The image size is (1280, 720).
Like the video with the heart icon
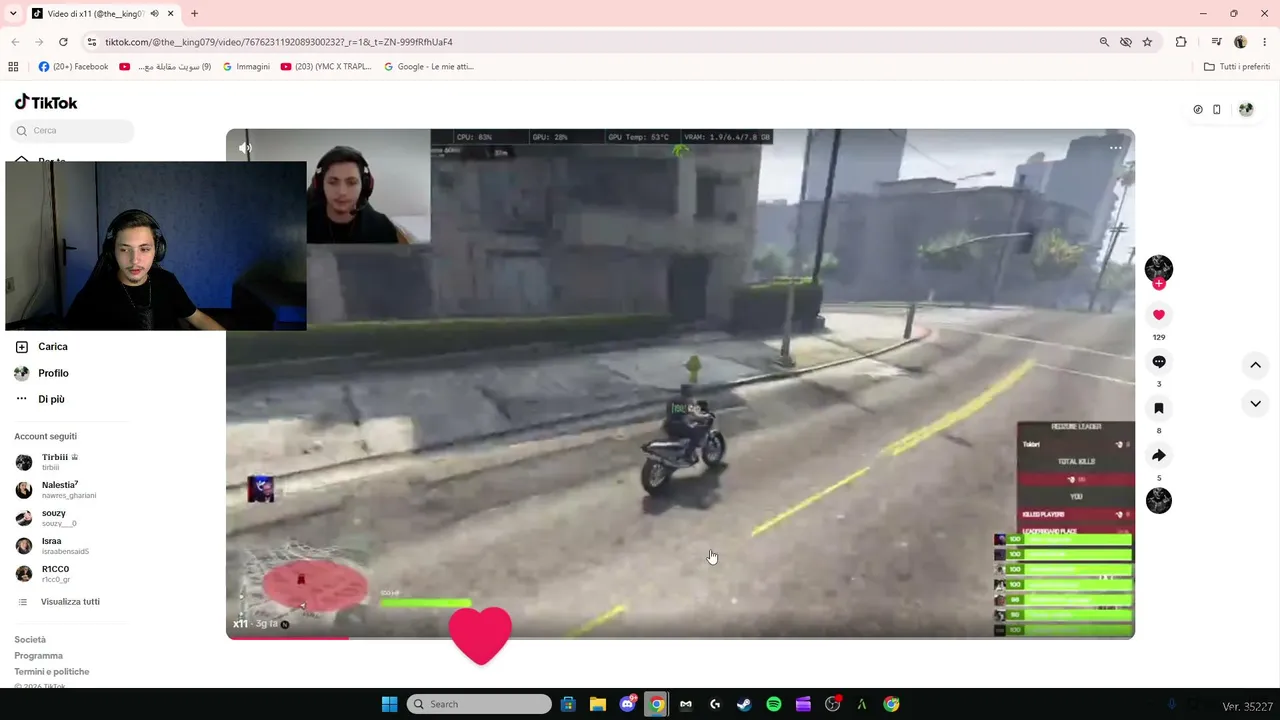pos(1159,315)
